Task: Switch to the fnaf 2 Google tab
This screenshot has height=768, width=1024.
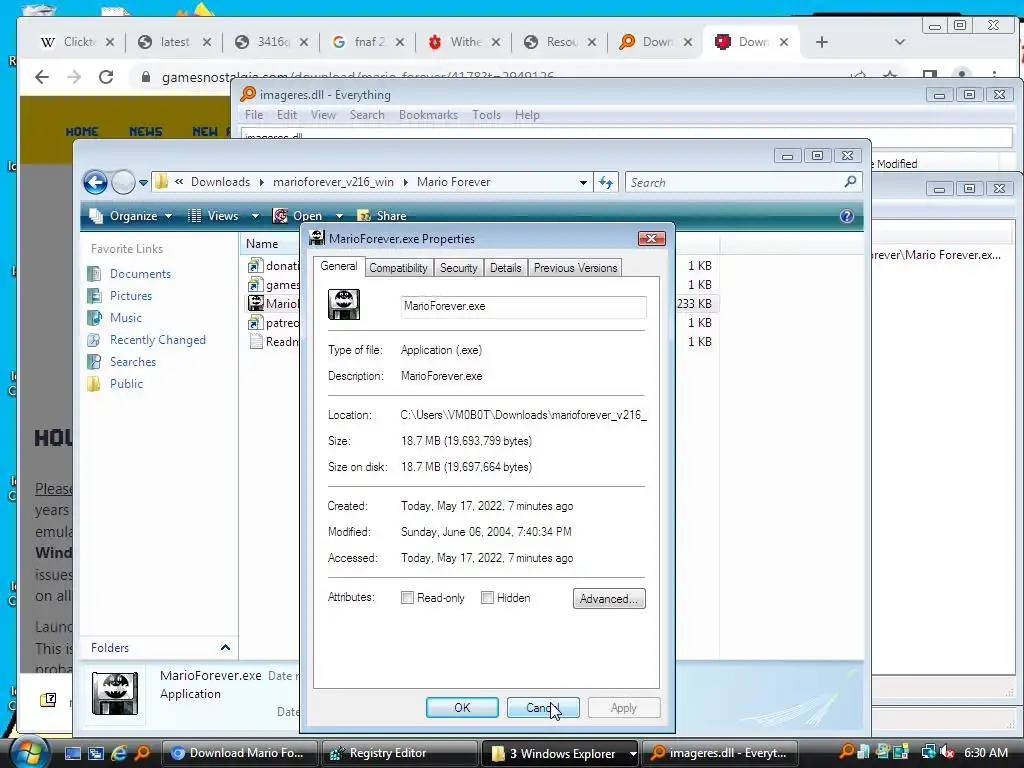Action: (368, 42)
